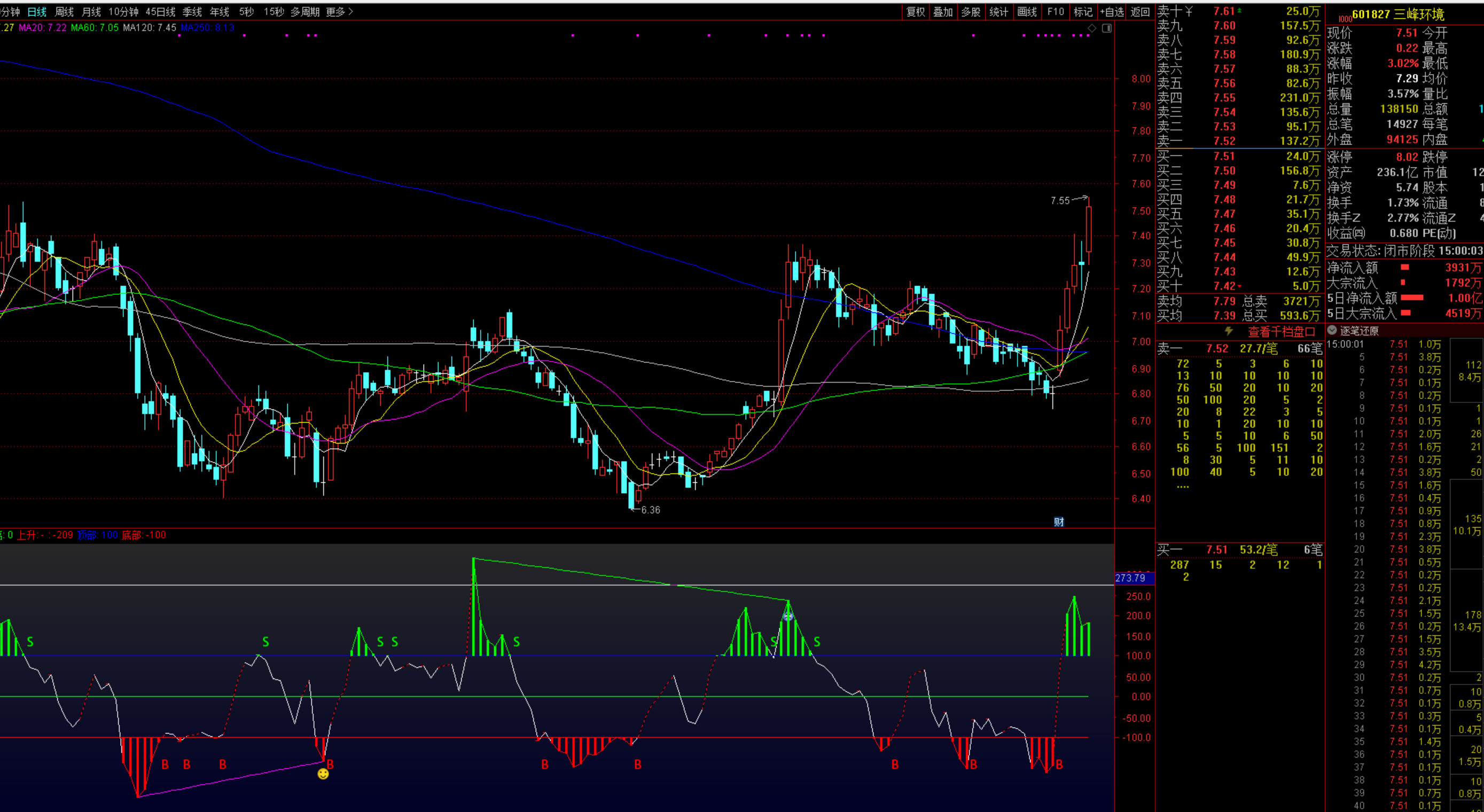Click the 7.55 high price label
This screenshot has width=1484, height=812.
tap(1060, 200)
